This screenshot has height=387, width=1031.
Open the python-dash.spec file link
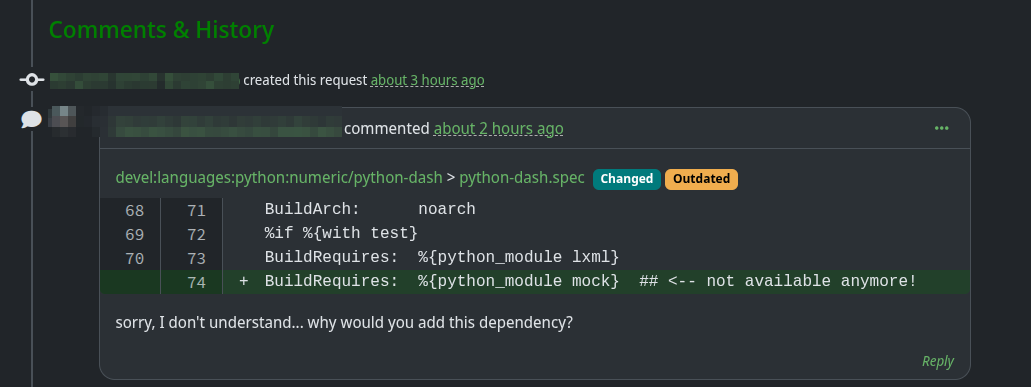521,178
